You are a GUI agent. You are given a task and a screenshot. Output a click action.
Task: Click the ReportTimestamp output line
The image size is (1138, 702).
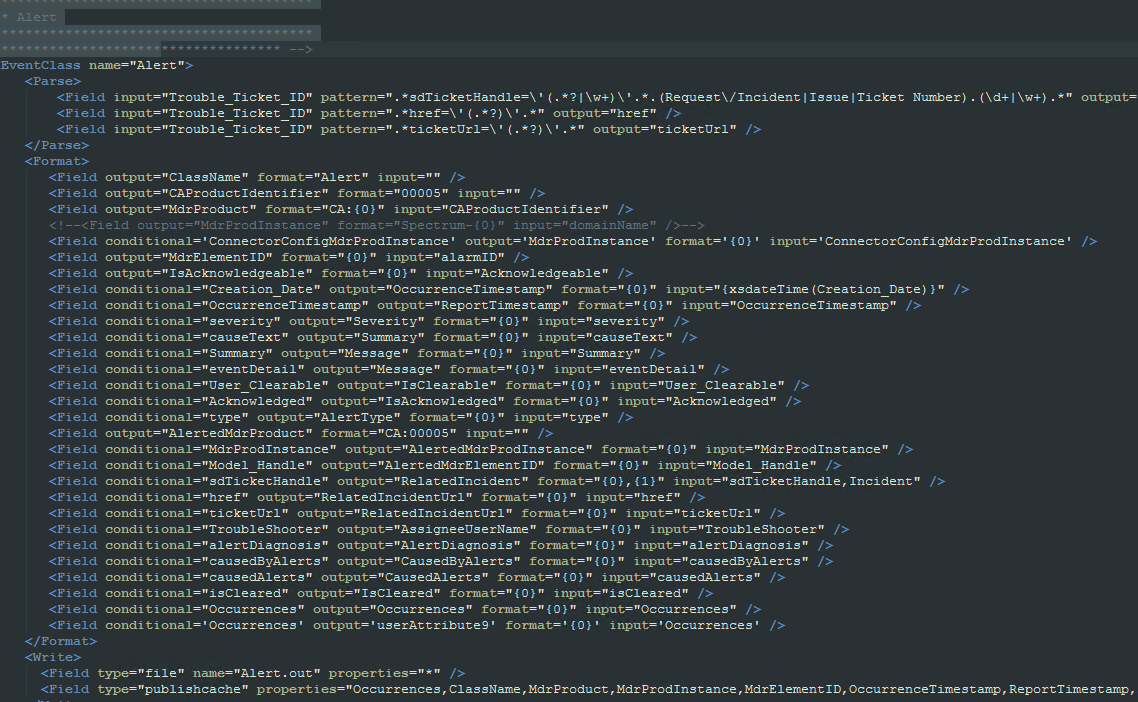click(x=485, y=305)
